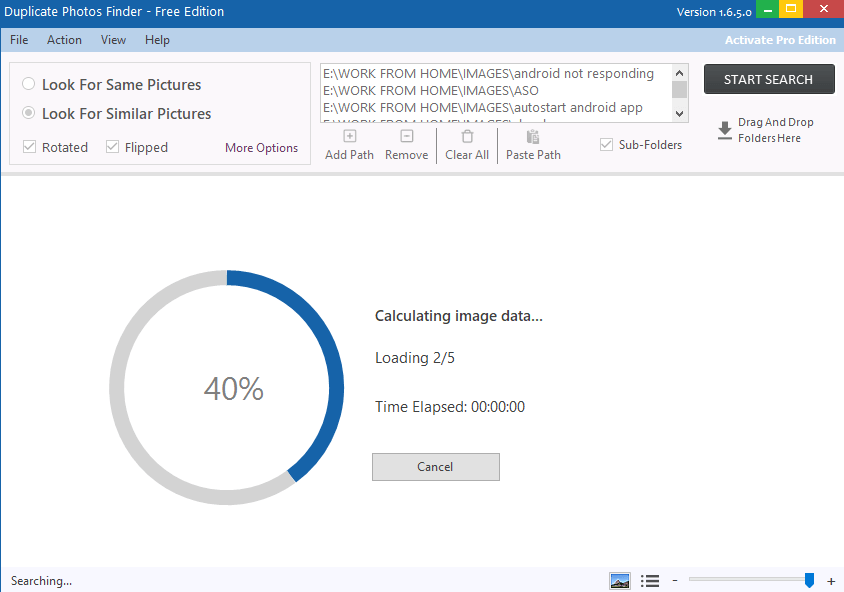This screenshot has height=592, width=844.
Task: Click the path list scrollbar thumb
Action: [680, 89]
